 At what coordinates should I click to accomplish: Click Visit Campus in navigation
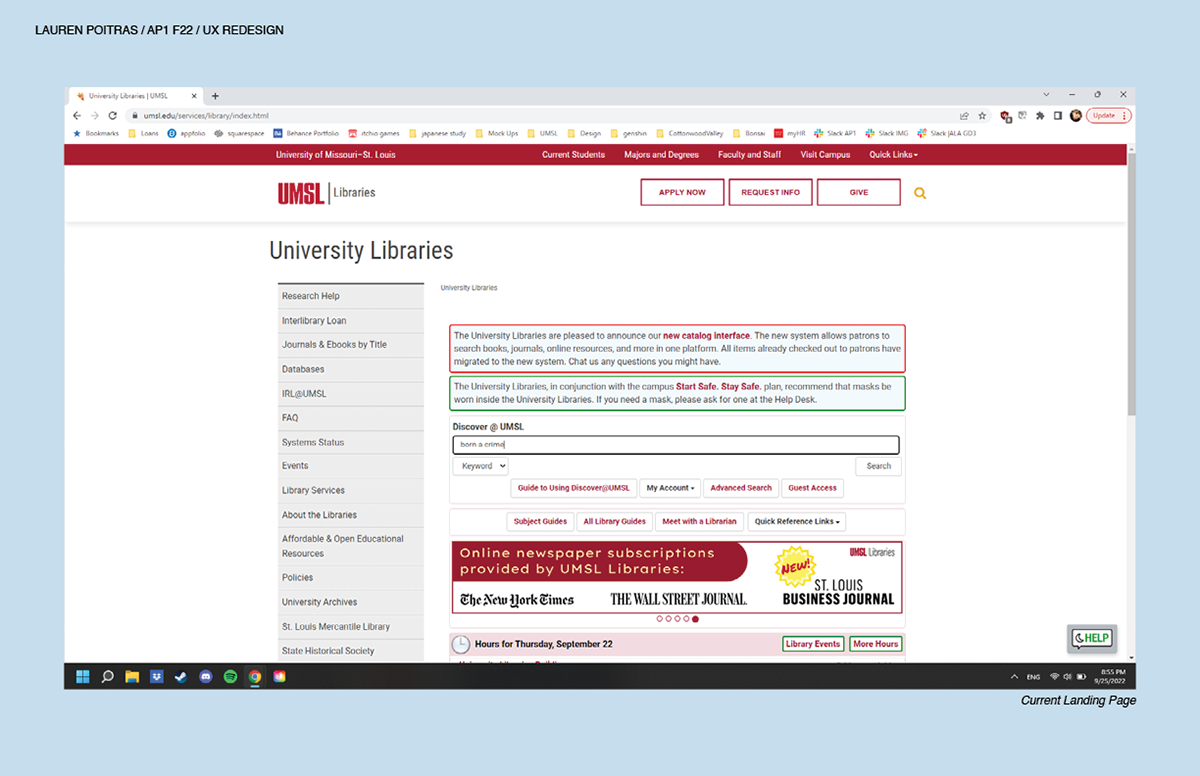coord(825,155)
